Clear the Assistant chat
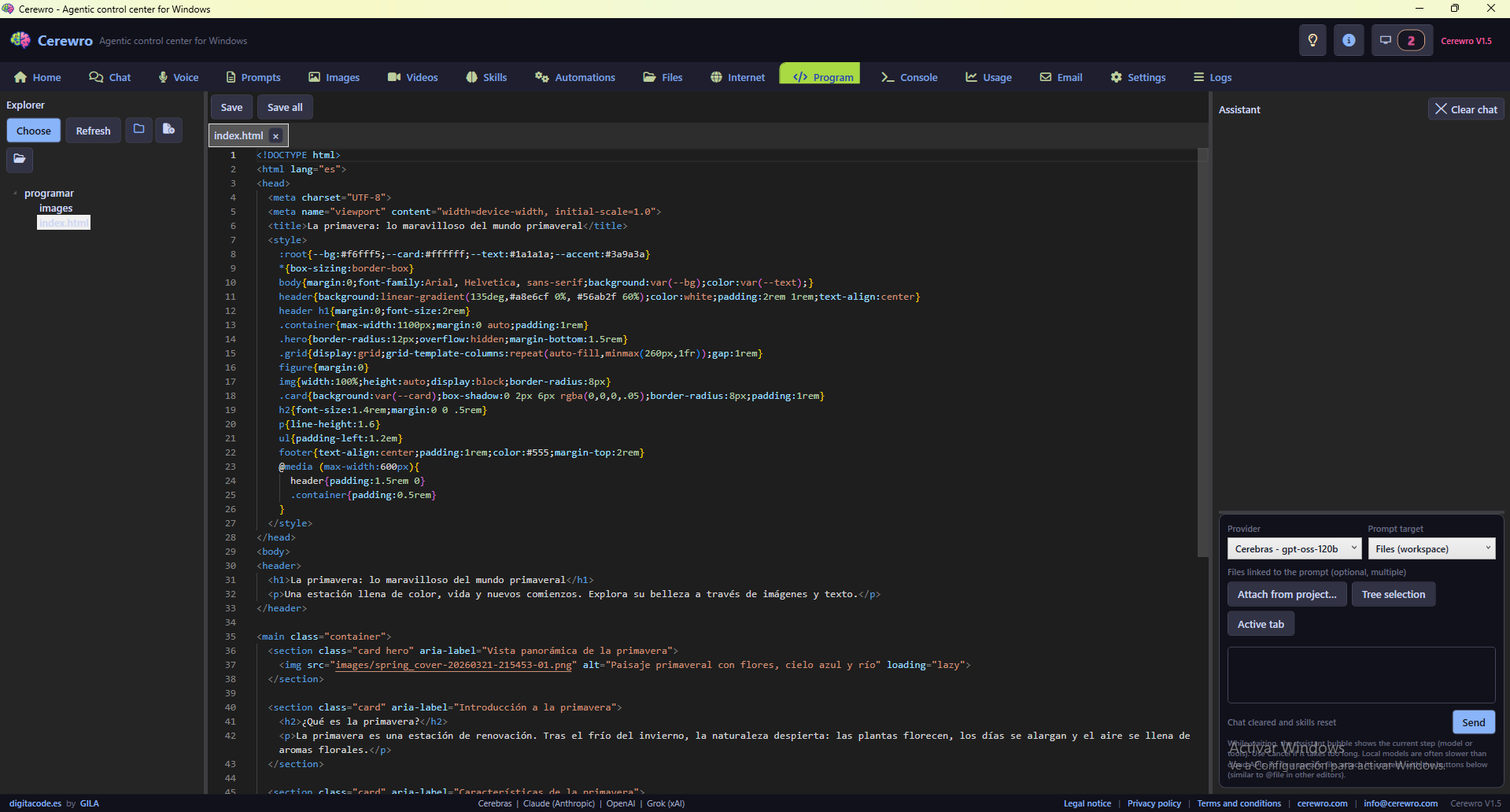Image resolution: width=1510 pixels, height=812 pixels. coord(1465,109)
